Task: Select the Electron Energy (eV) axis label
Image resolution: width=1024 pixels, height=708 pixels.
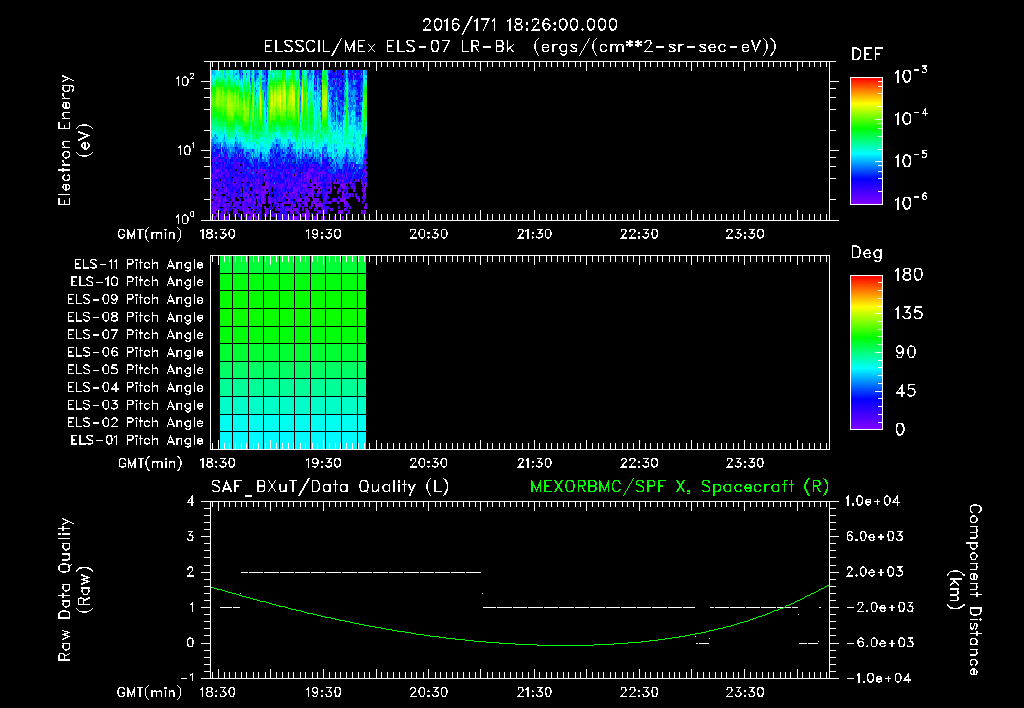Action: (74, 140)
